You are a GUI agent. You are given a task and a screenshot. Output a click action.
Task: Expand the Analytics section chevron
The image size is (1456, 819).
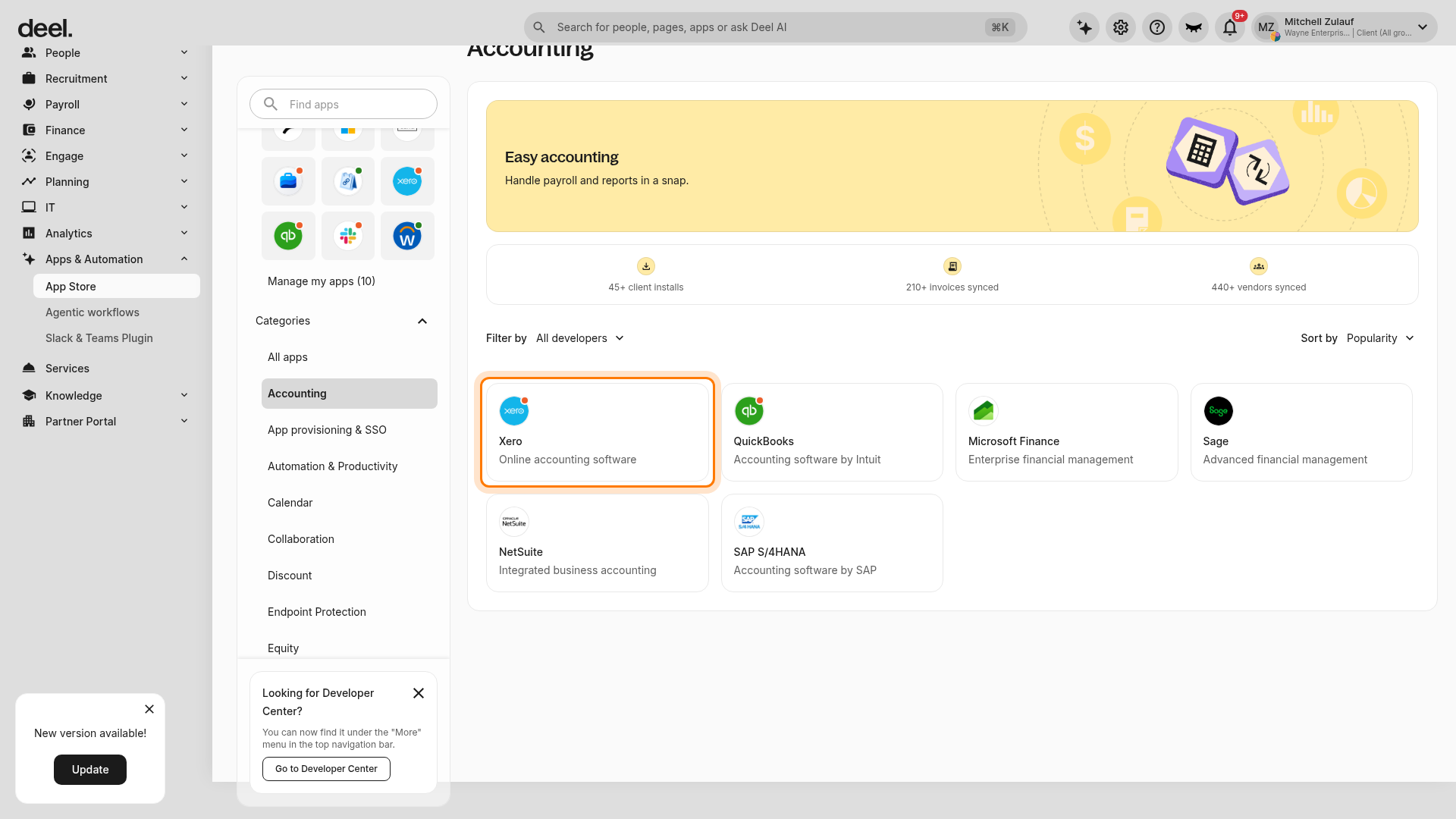pyautogui.click(x=184, y=234)
